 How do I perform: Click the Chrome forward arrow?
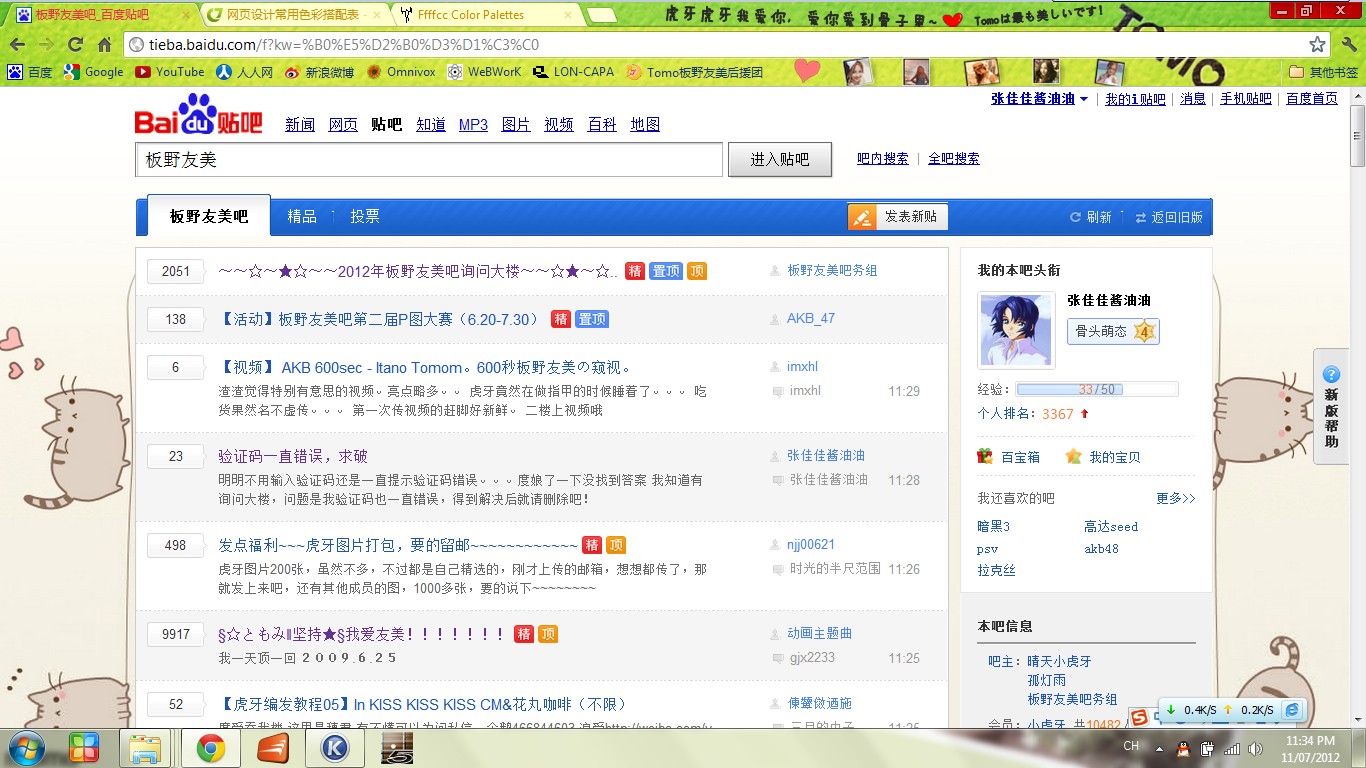click(46, 45)
